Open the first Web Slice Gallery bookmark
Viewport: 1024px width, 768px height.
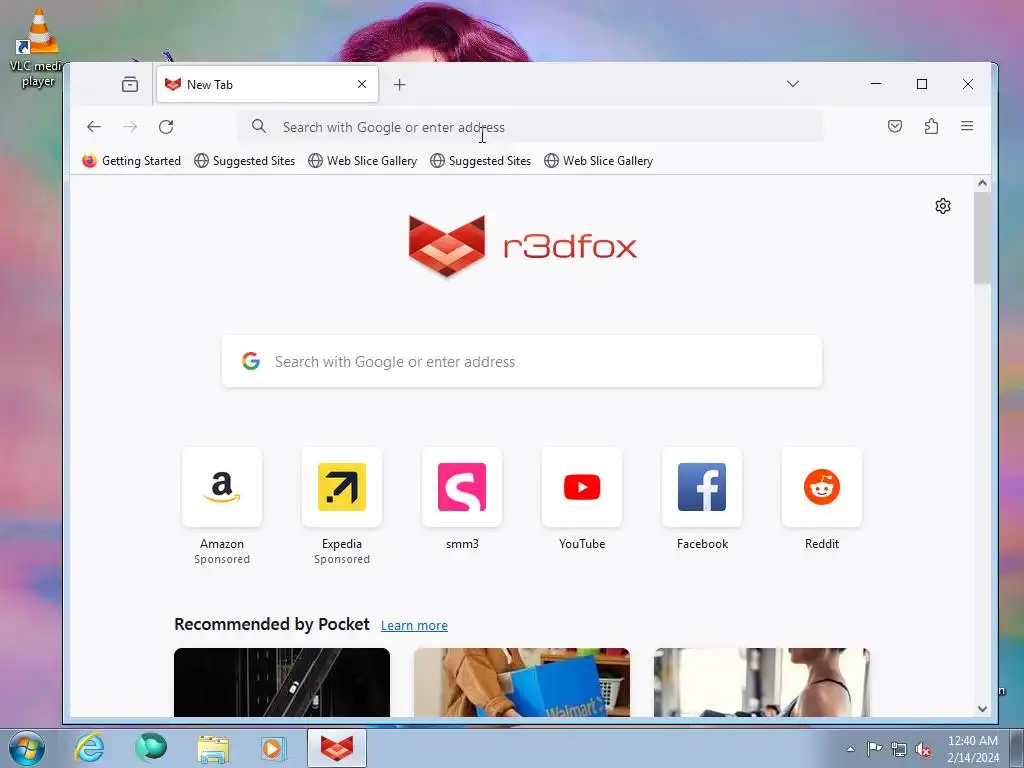coord(362,161)
